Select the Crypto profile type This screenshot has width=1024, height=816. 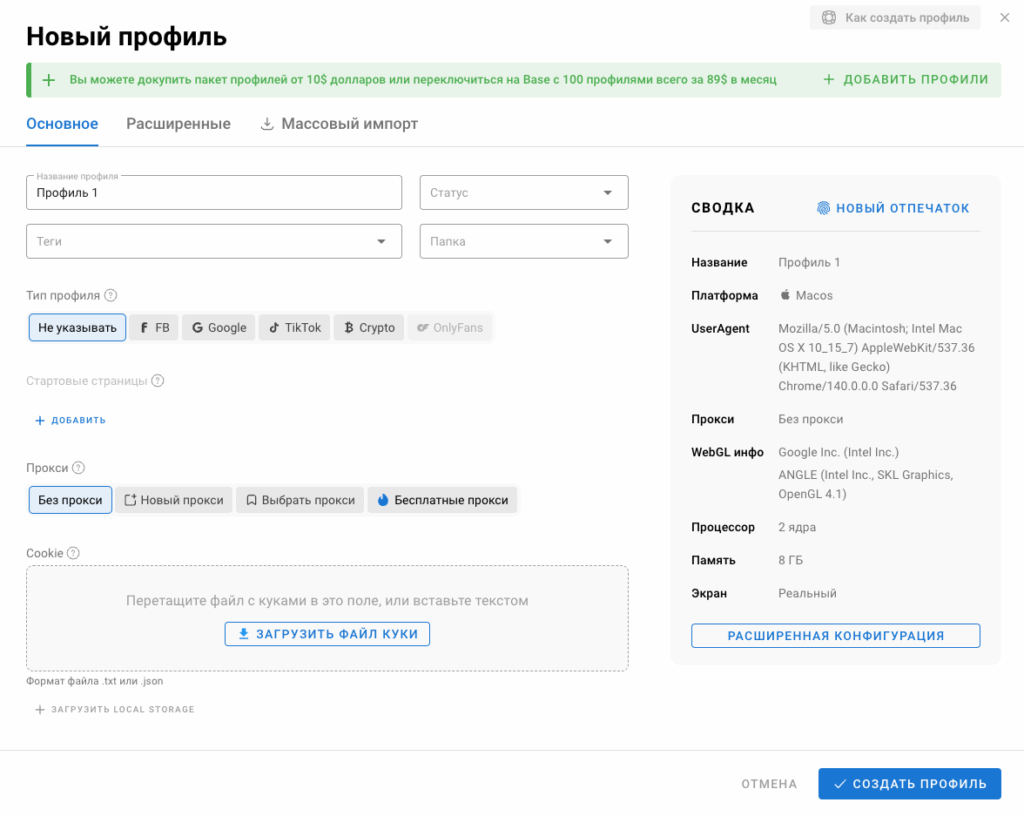(x=369, y=328)
